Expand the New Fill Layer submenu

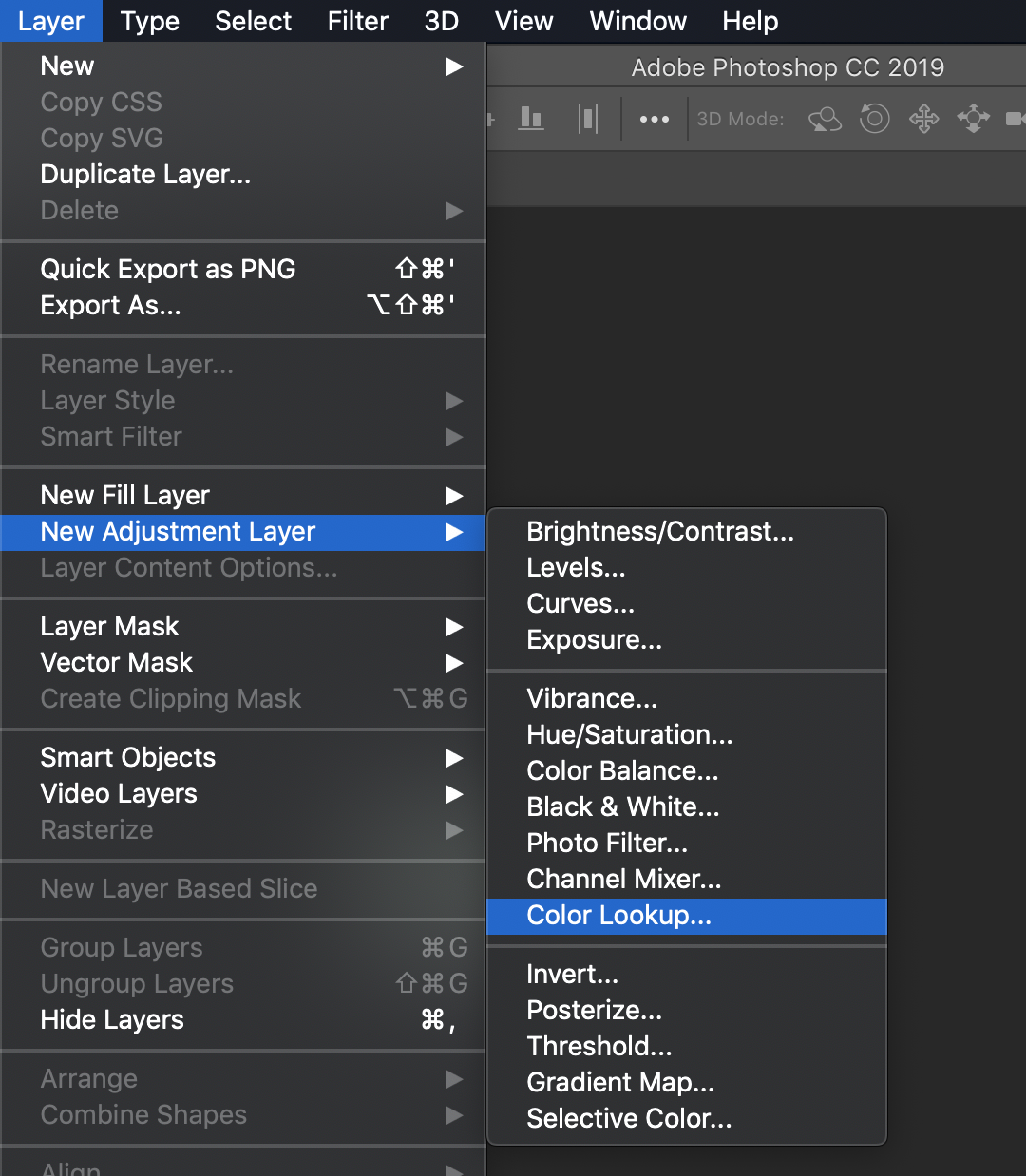click(454, 496)
